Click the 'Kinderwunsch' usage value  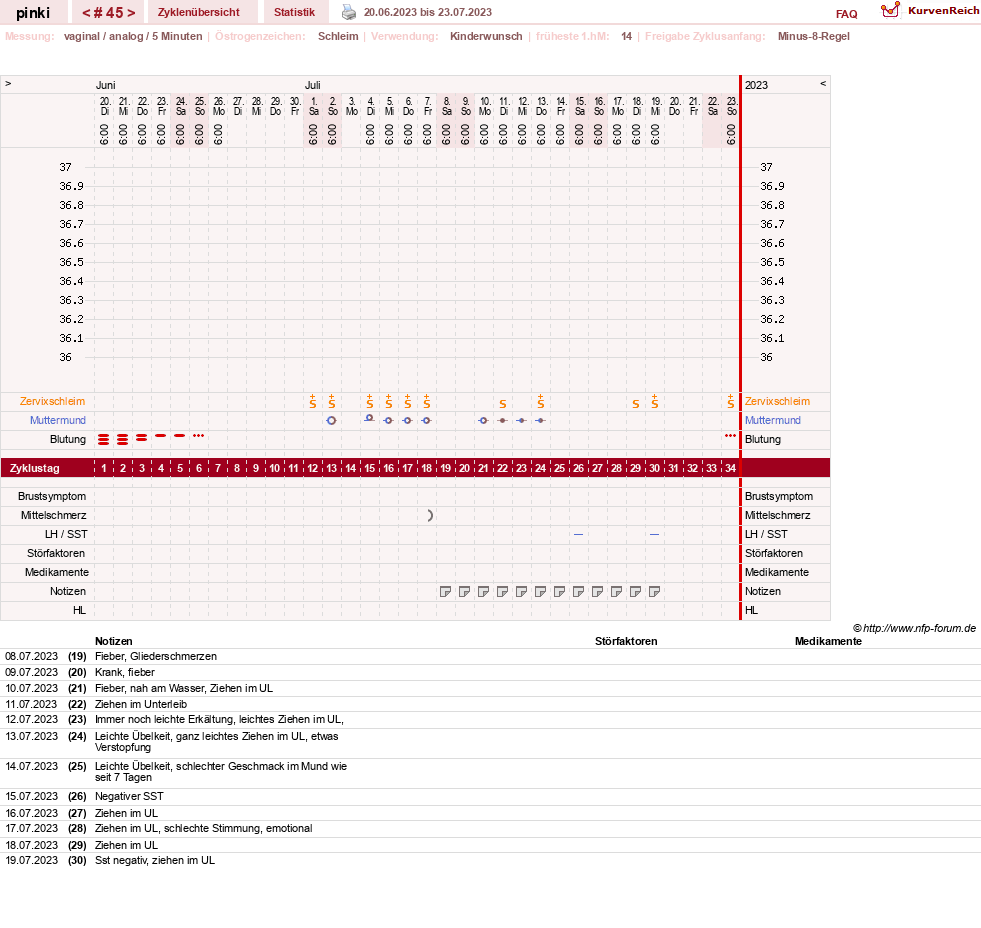click(486, 36)
